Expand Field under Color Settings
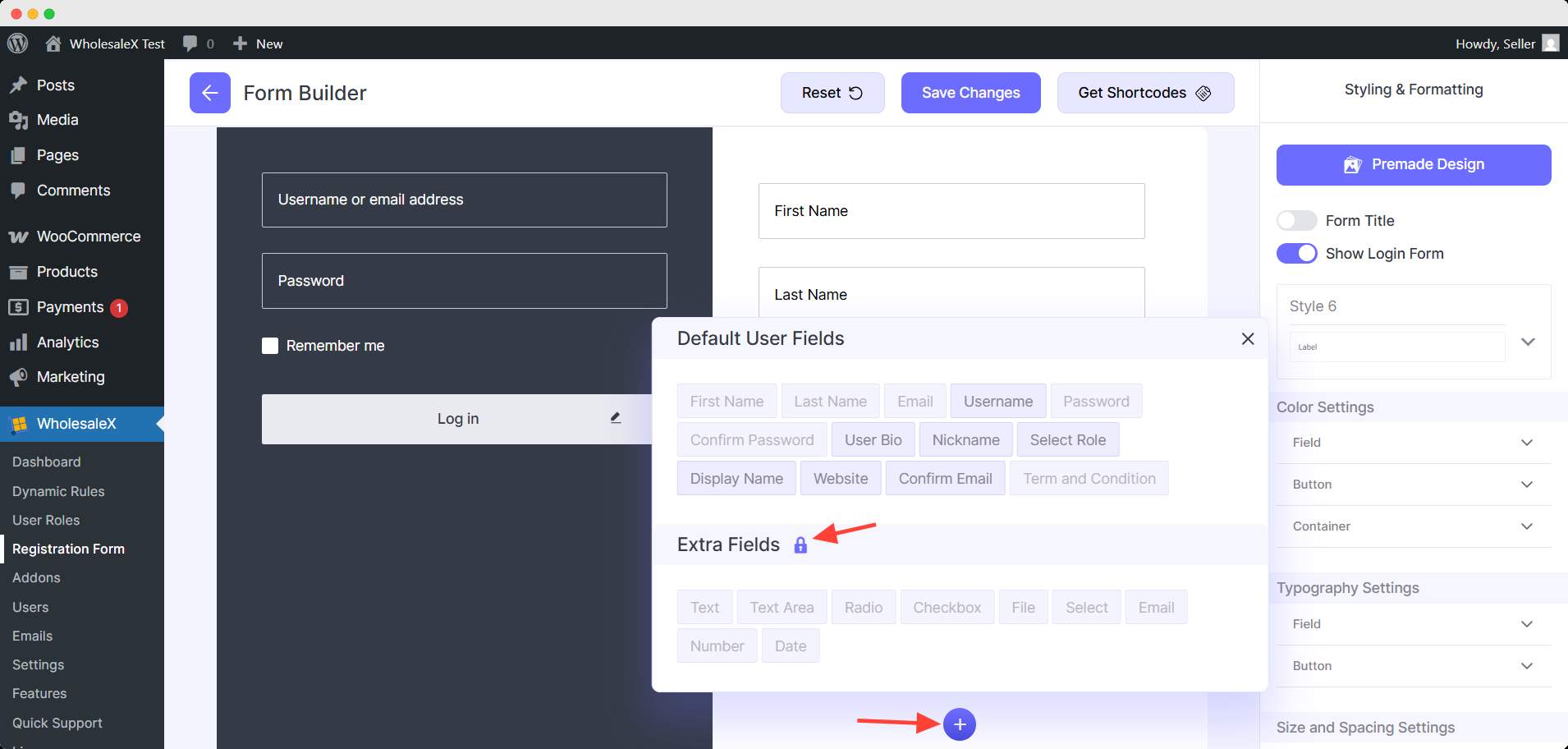The image size is (1568, 749). pyautogui.click(x=1414, y=443)
